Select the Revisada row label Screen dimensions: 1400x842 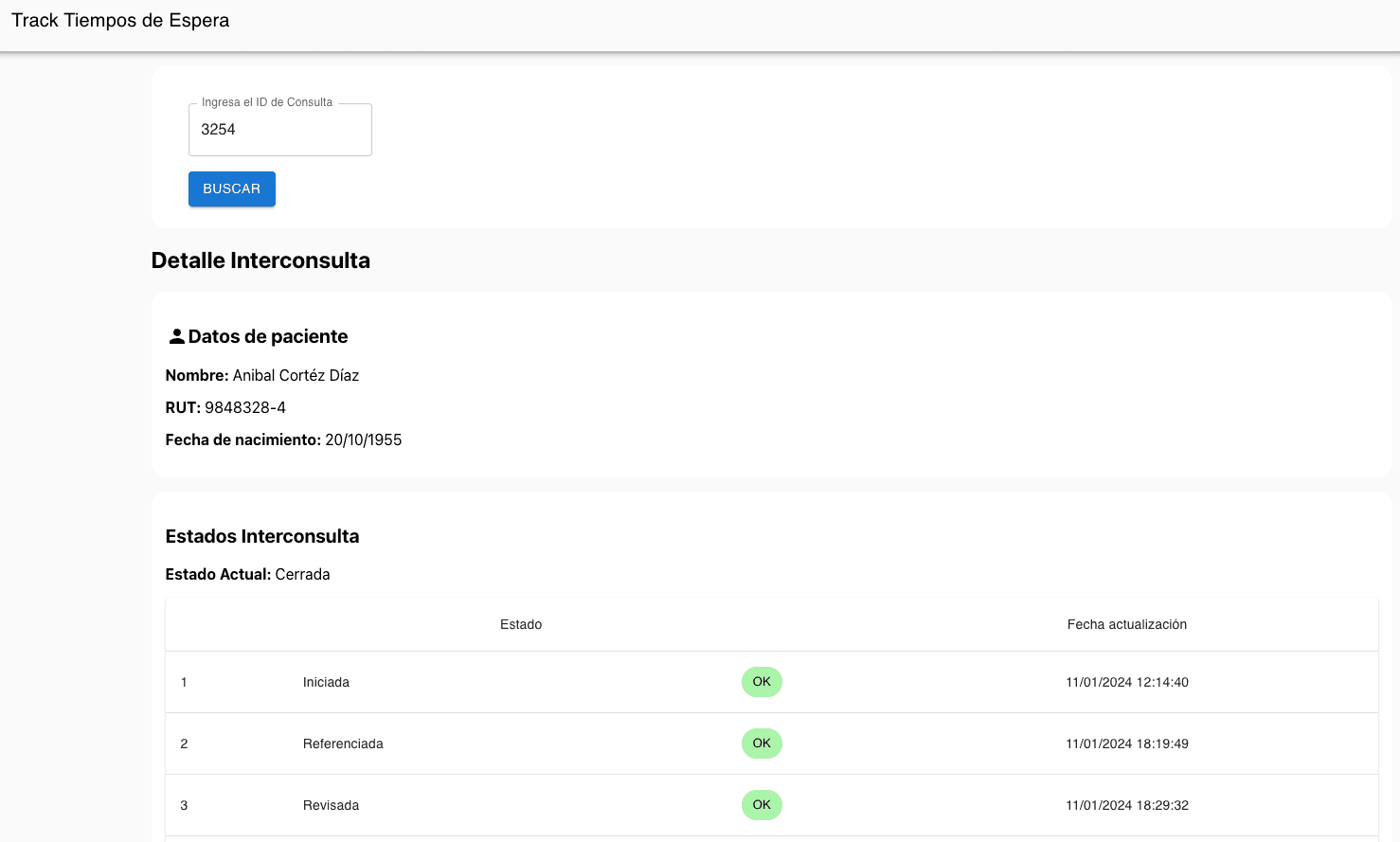(x=331, y=805)
